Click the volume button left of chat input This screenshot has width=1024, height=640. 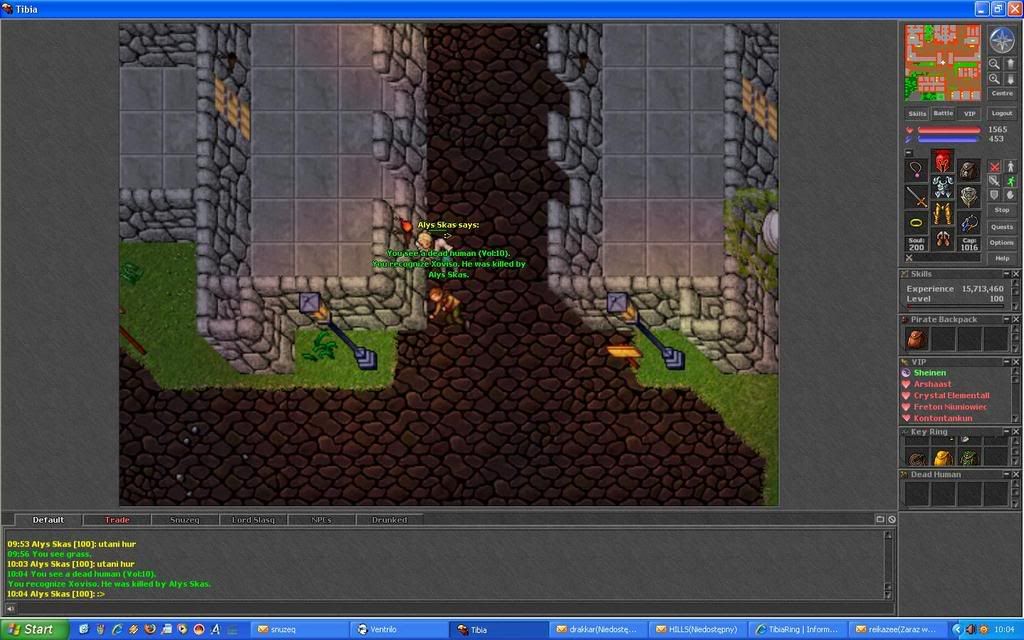10,609
